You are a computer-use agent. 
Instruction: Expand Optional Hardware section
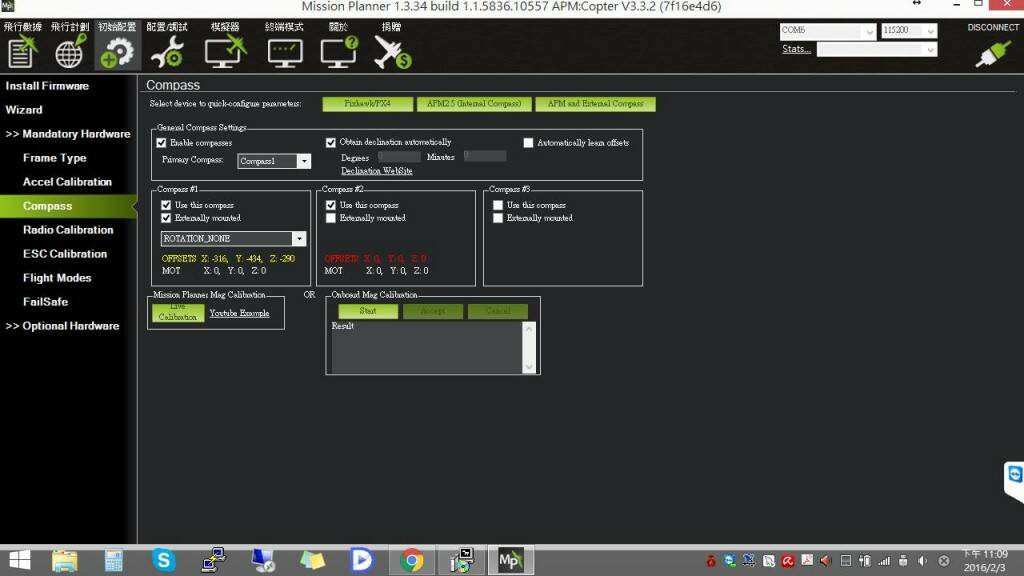[x=62, y=326]
